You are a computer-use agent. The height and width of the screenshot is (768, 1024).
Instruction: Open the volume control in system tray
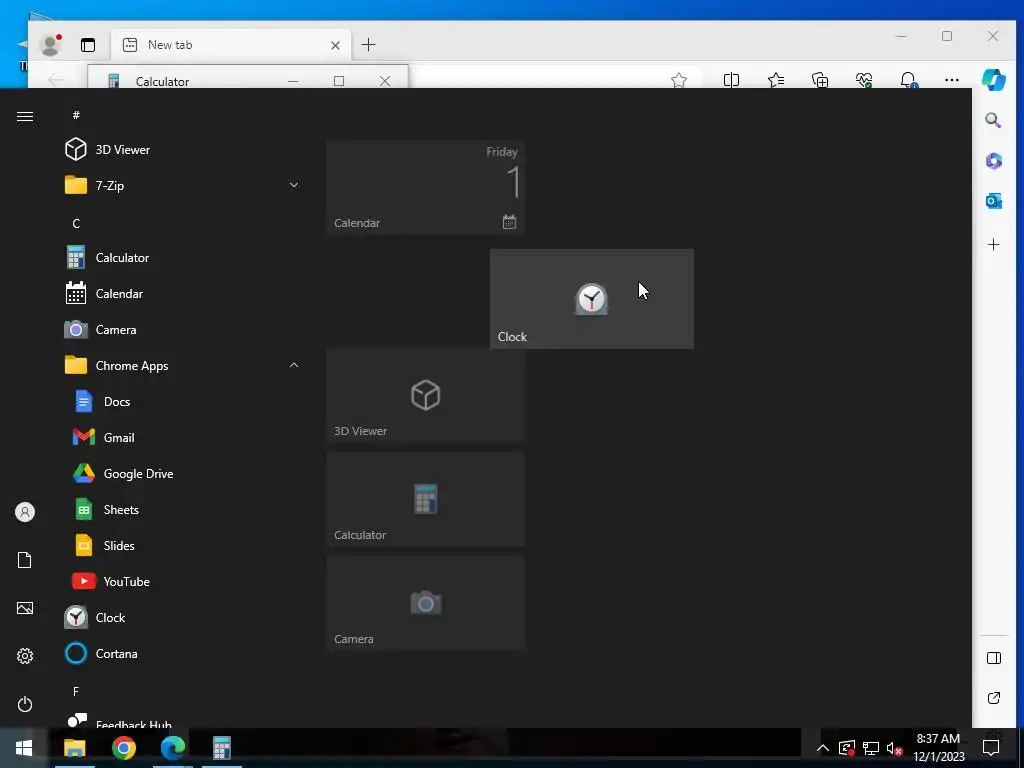[894, 748]
